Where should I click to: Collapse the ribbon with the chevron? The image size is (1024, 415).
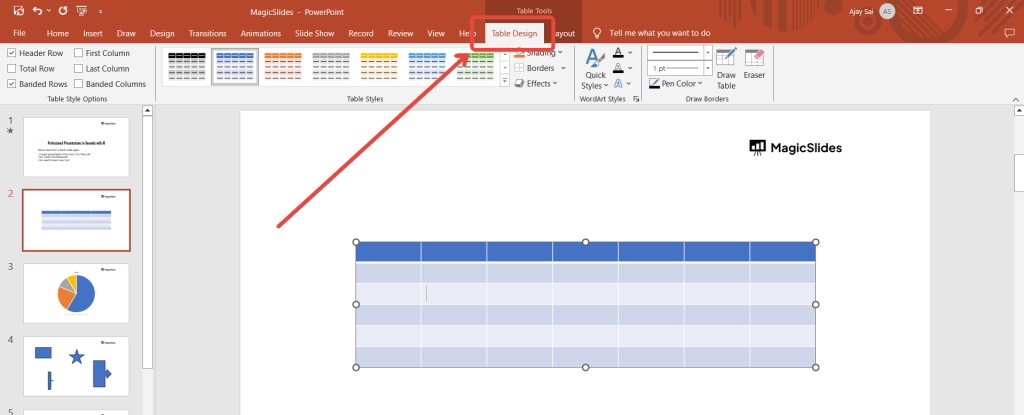(1016, 99)
